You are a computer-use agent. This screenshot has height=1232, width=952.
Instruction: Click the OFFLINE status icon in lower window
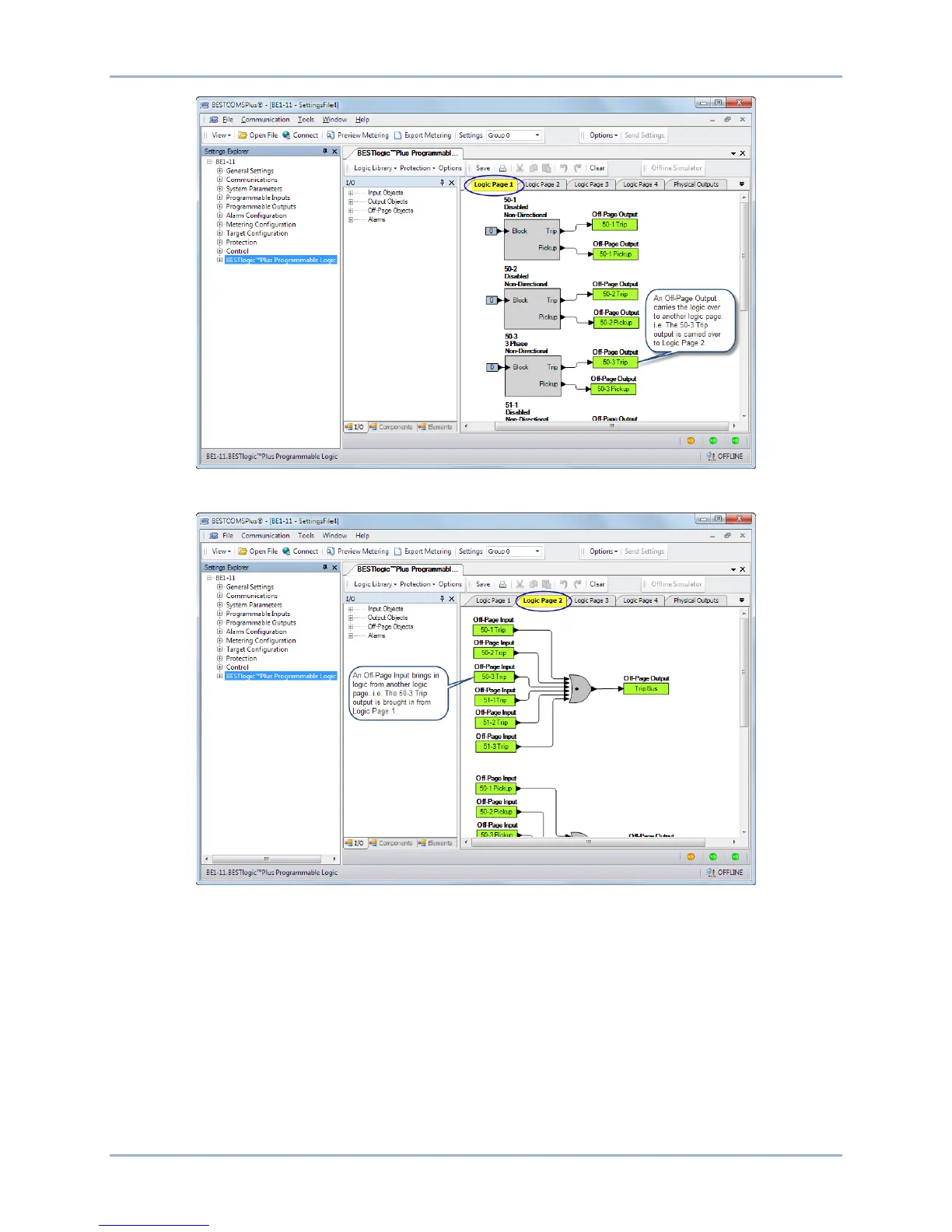click(x=711, y=873)
